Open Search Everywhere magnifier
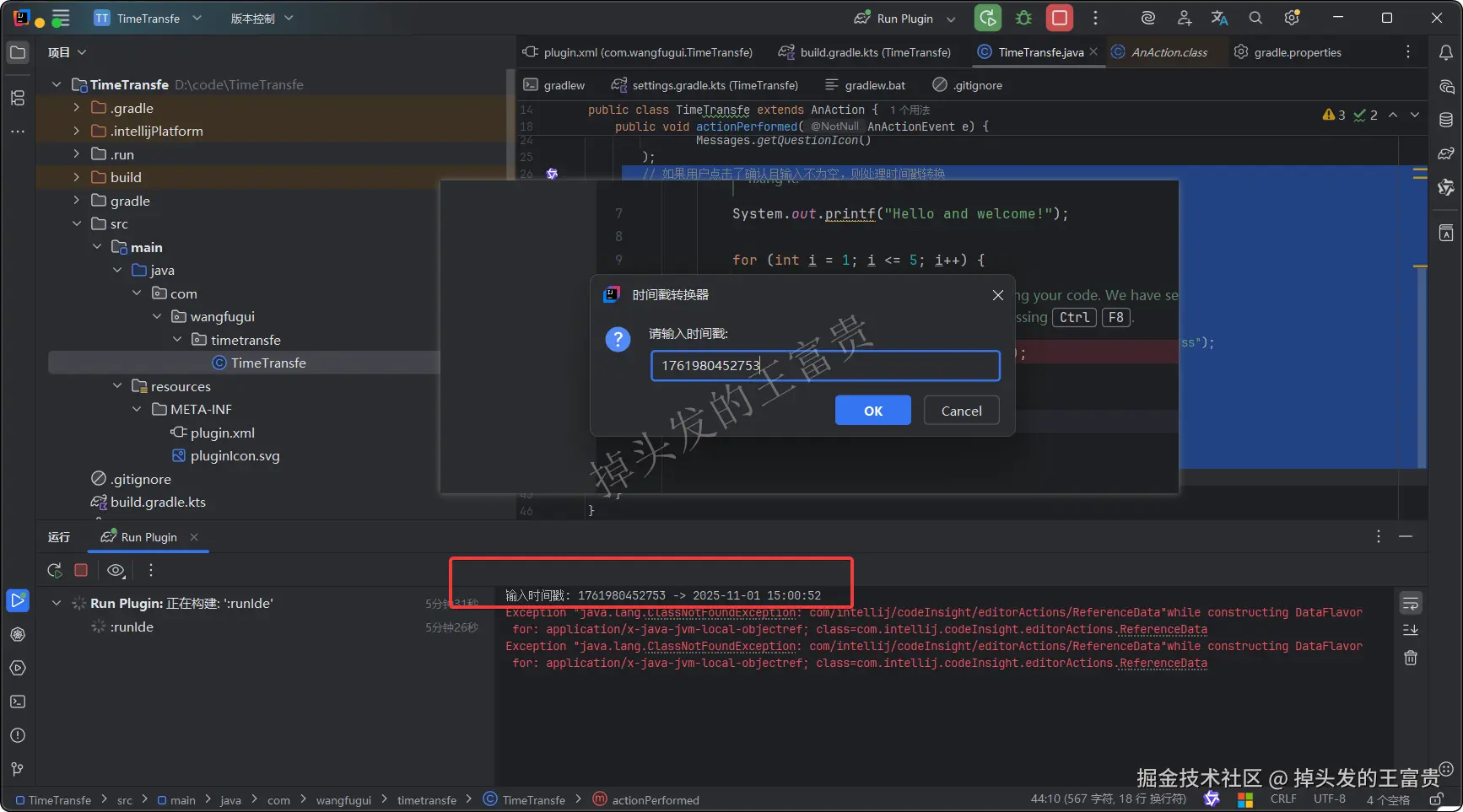The image size is (1463, 812). [1255, 18]
